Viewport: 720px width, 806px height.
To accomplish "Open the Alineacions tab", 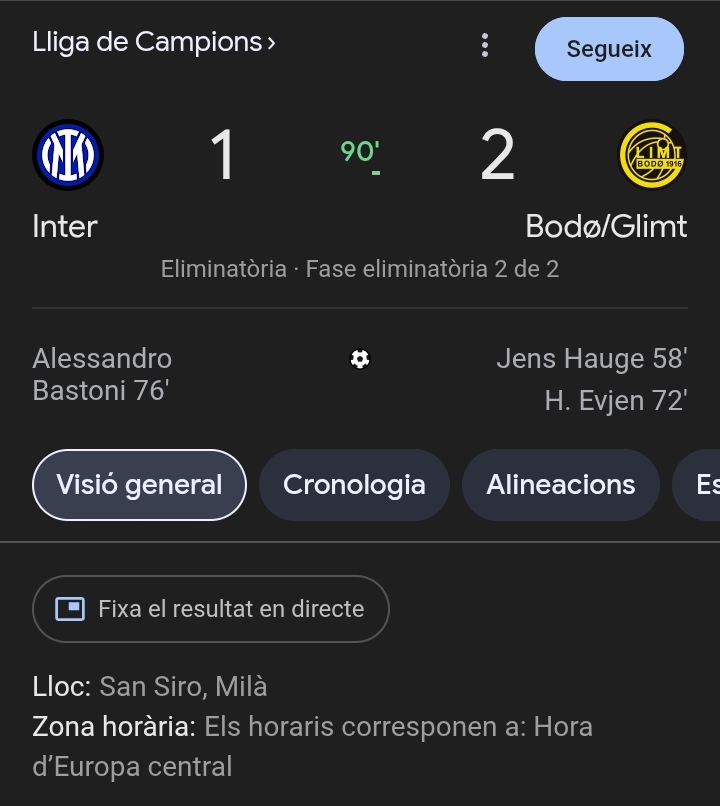I will (x=560, y=485).
